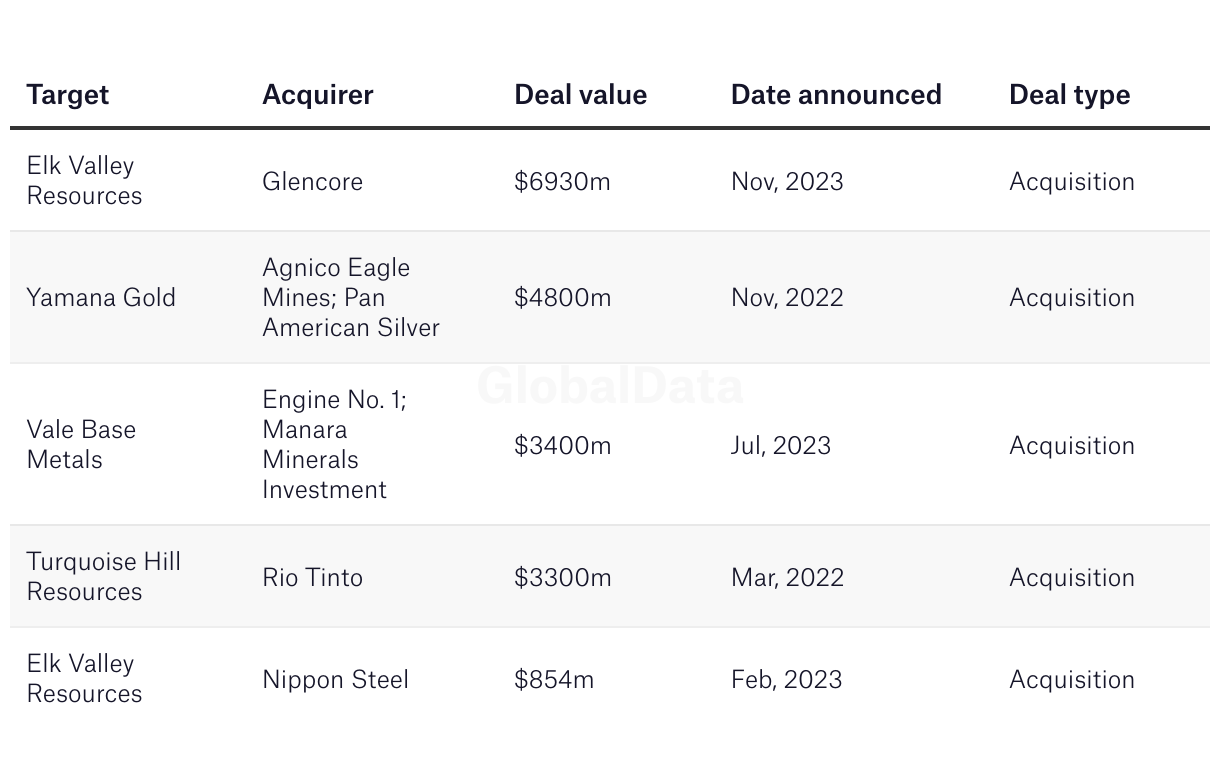Screen dimensions: 1220x770
Task: Click the Jul, 2023 date cell
Action: click(x=781, y=445)
